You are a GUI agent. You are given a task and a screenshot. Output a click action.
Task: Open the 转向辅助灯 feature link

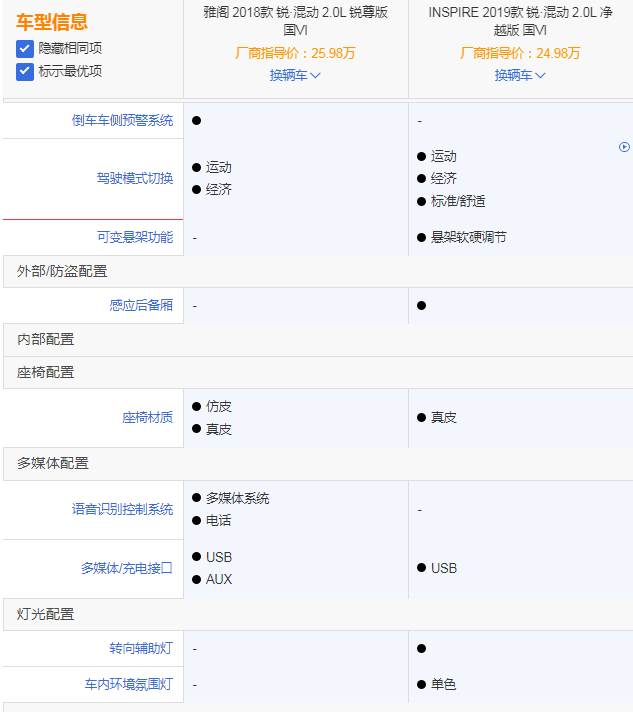[141, 648]
